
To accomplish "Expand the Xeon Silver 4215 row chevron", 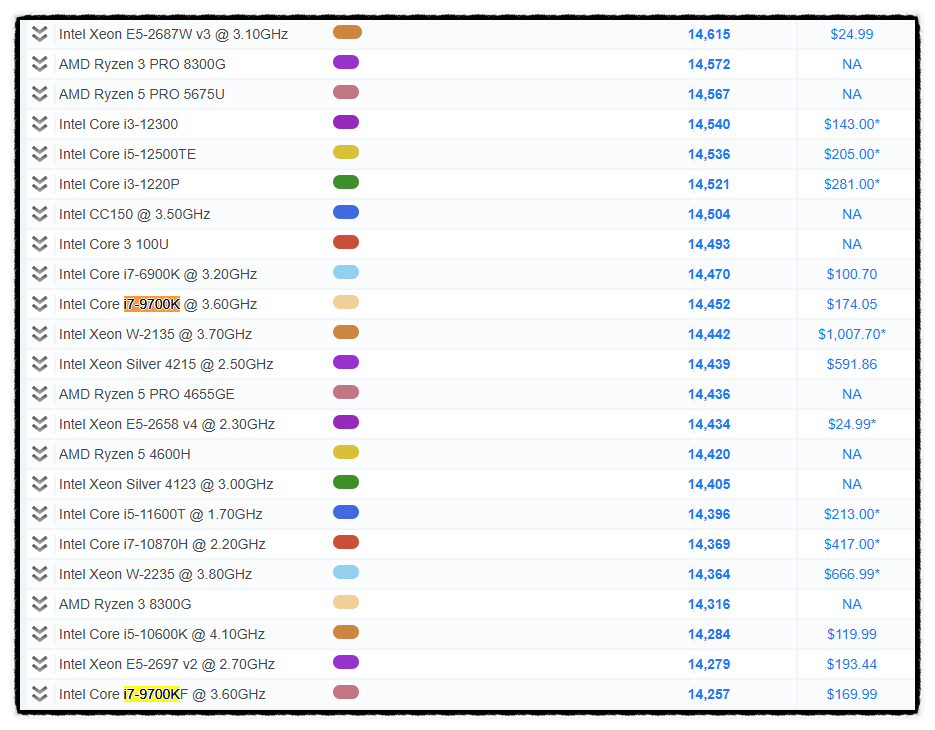I will (39, 364).
